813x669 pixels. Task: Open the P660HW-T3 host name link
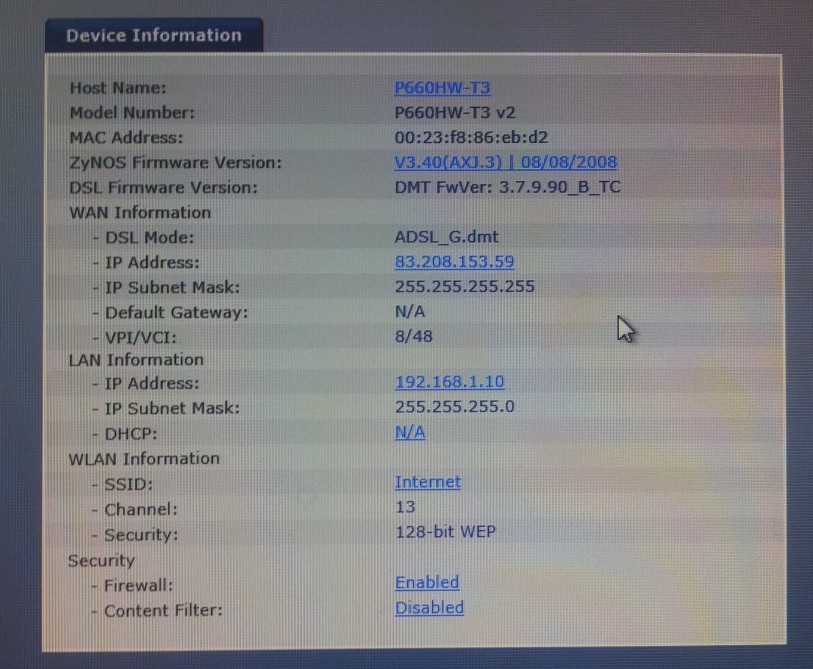(x=442, y=88)
